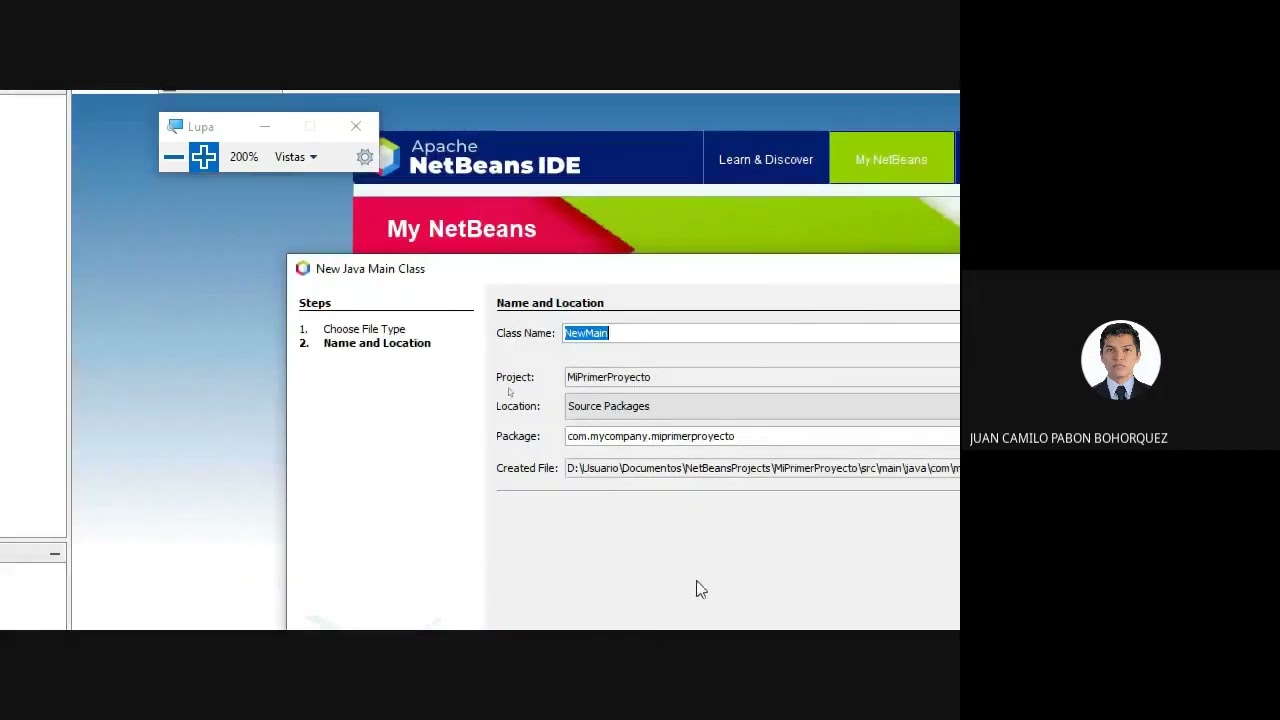Viewport: 1280px width, 720px height.
Task: Minimize the Lupa magnifier window
Action: (x=265, y=126)
